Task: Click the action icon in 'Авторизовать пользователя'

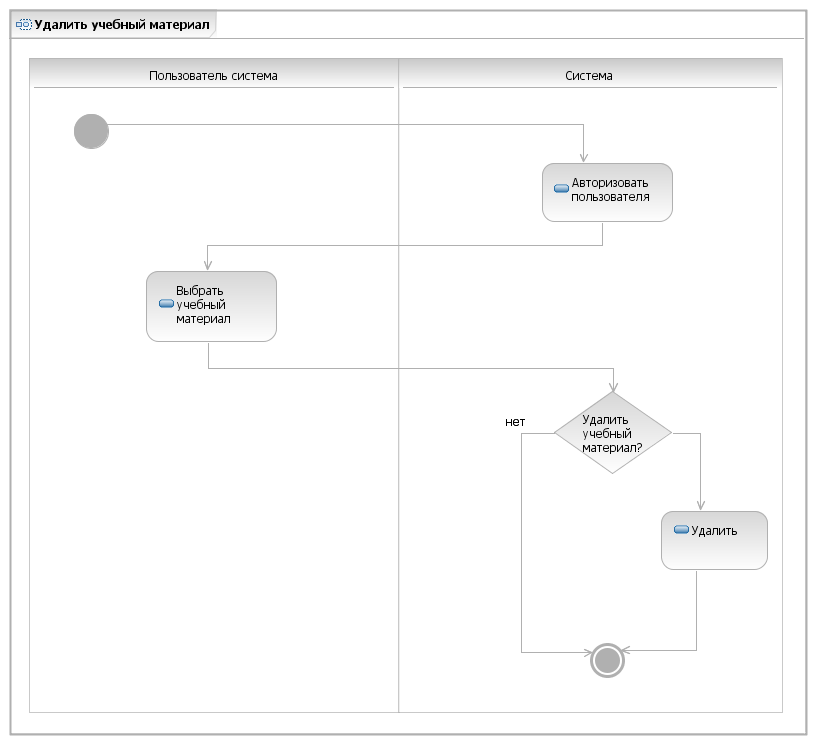Action: 561,188
